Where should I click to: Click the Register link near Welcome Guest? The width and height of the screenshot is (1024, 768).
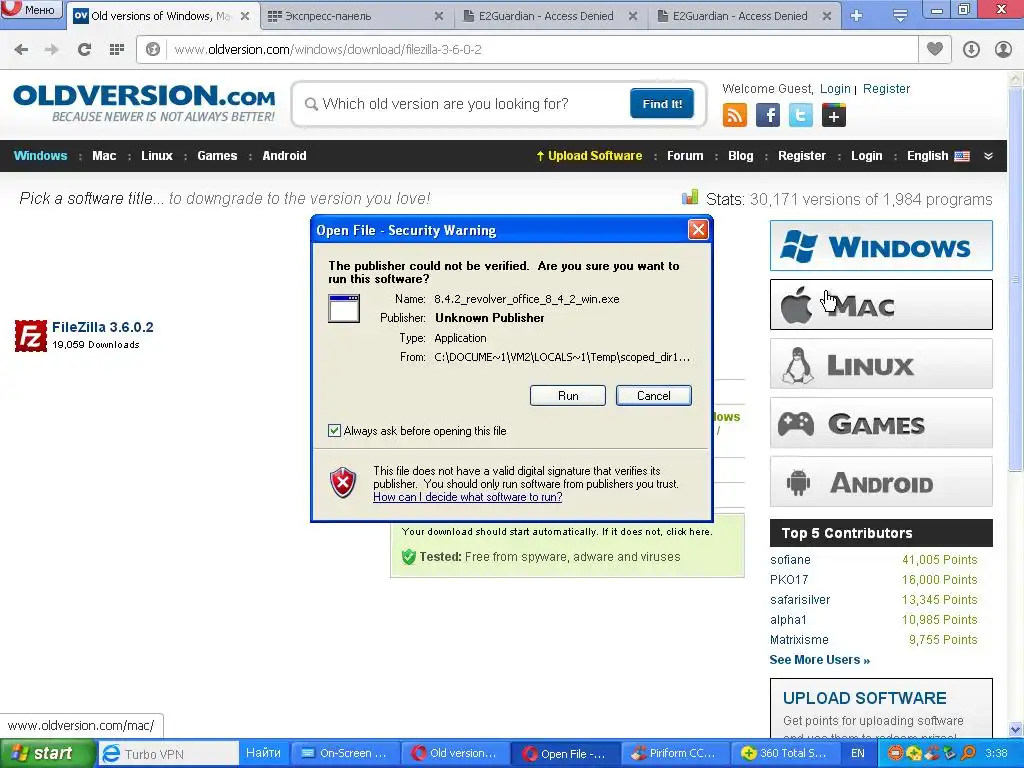coord(886,89)
